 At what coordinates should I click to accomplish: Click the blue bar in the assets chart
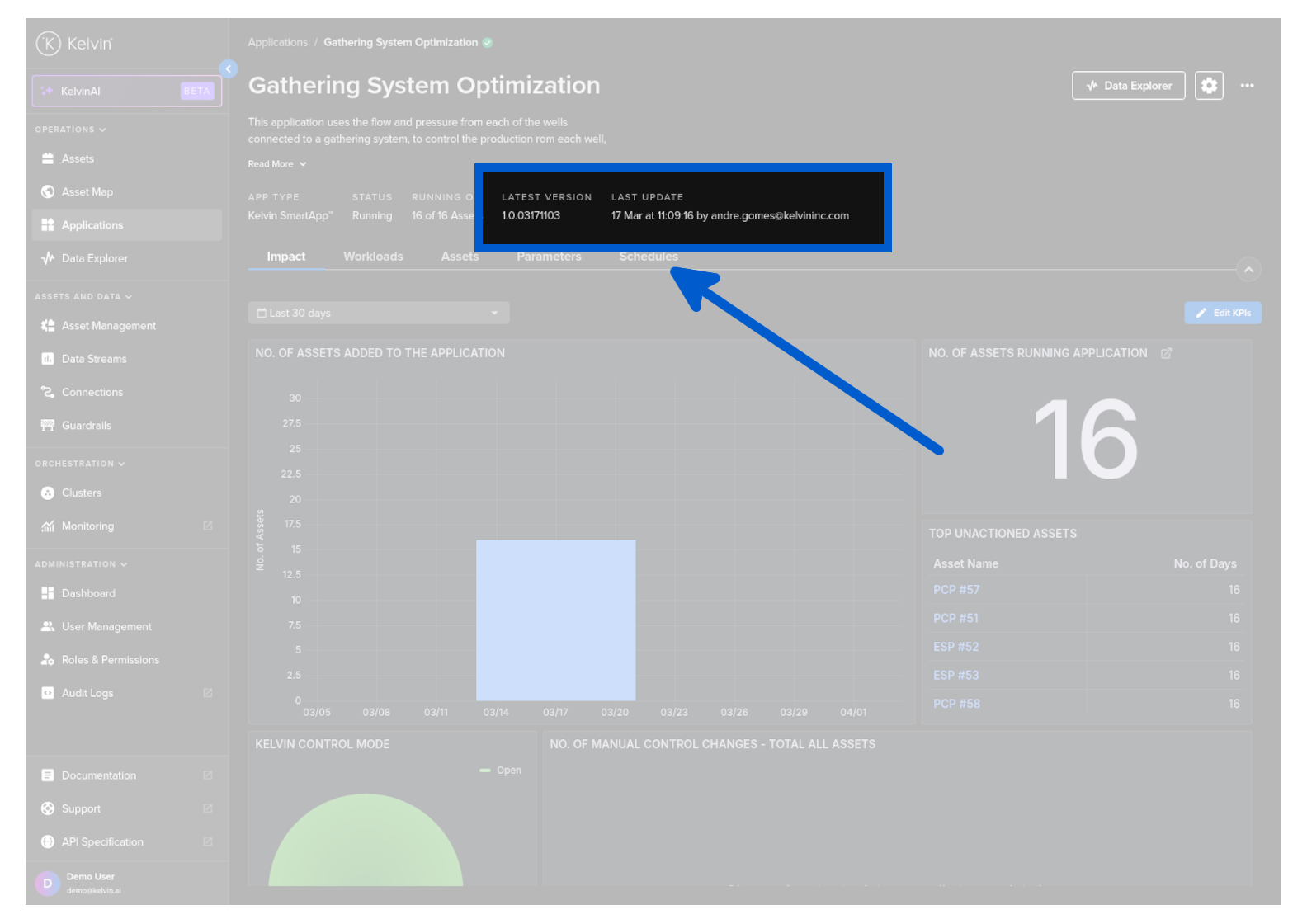tap(555, 620)
